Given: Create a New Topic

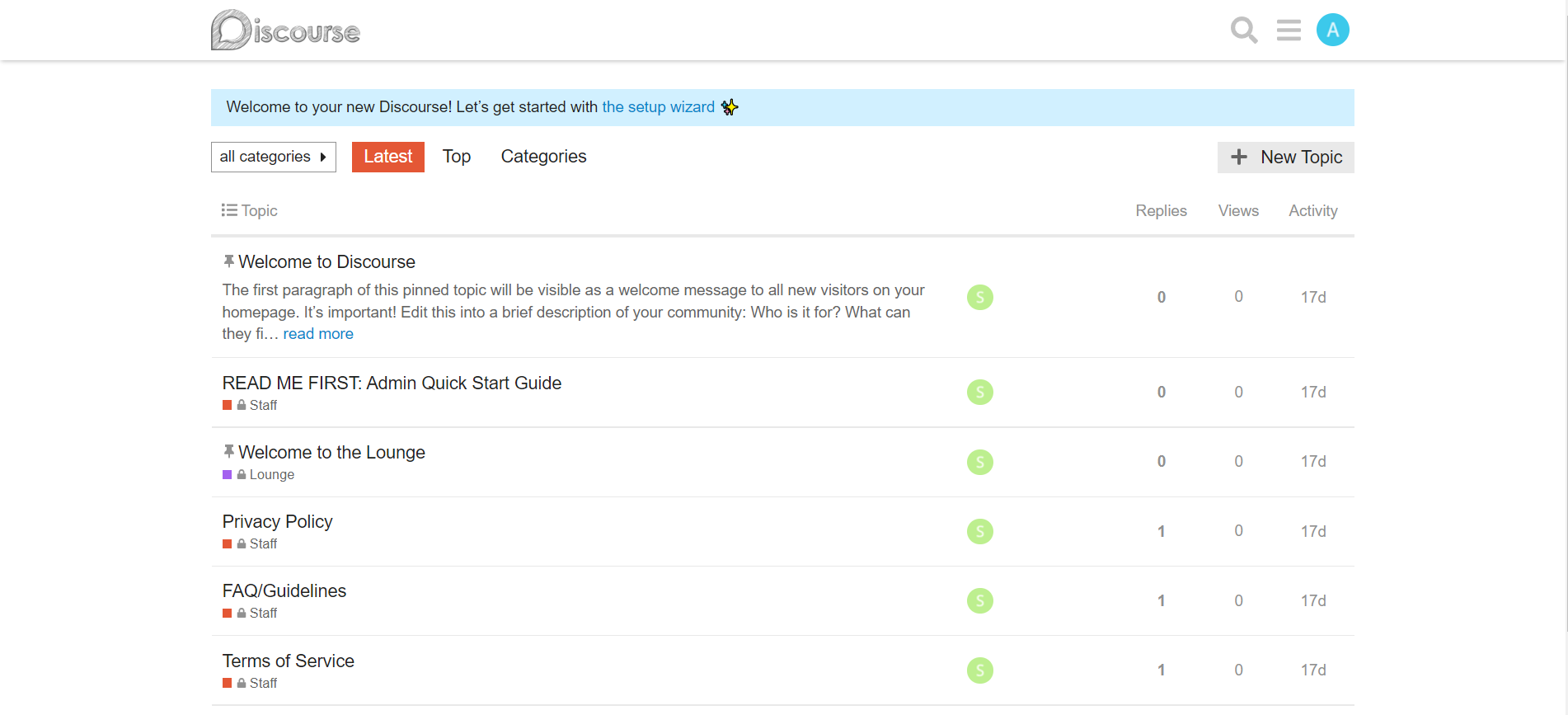Looking at the screenshot, I should point(1286,158).
